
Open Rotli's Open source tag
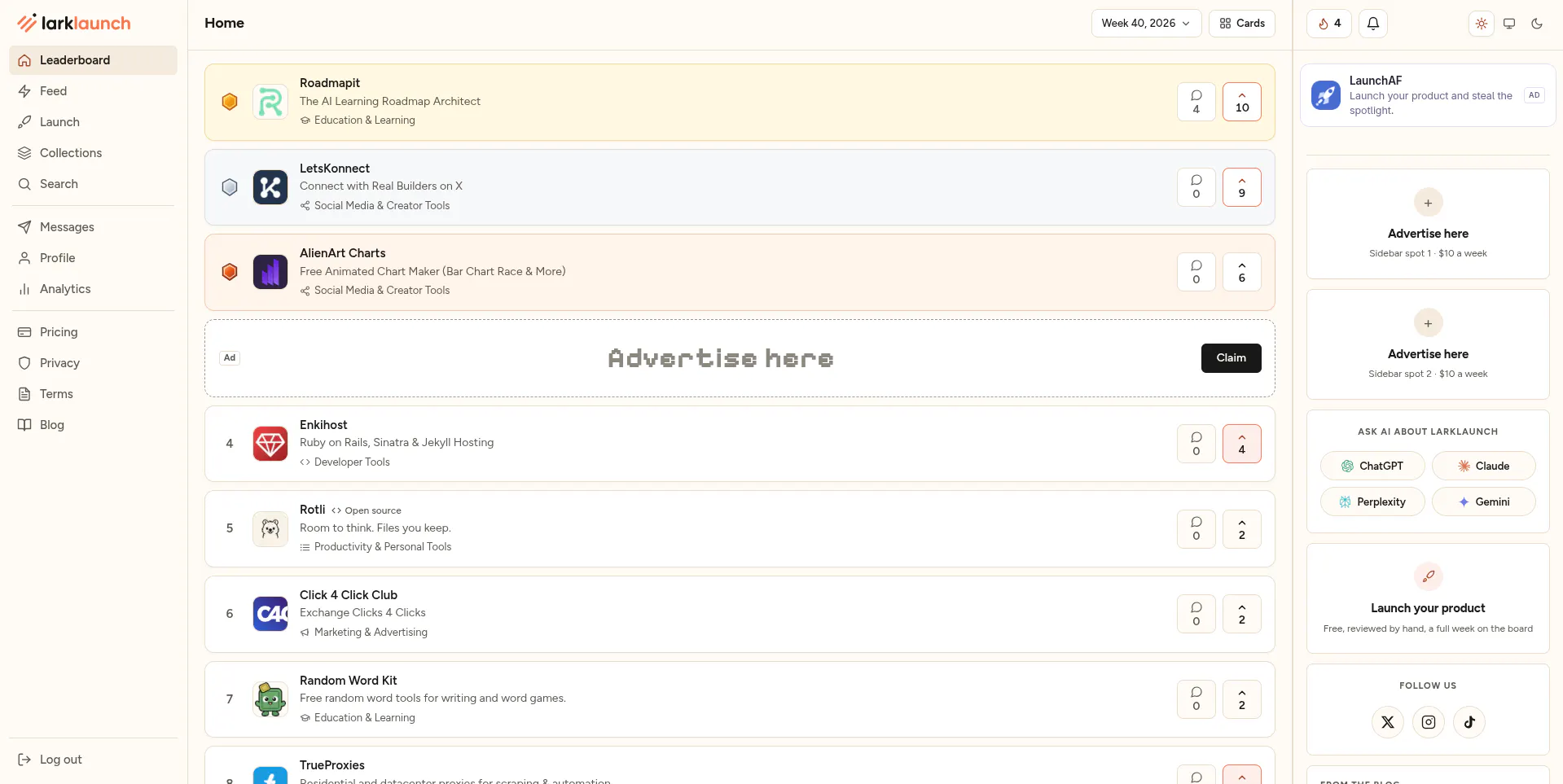(x=366, y=510)
